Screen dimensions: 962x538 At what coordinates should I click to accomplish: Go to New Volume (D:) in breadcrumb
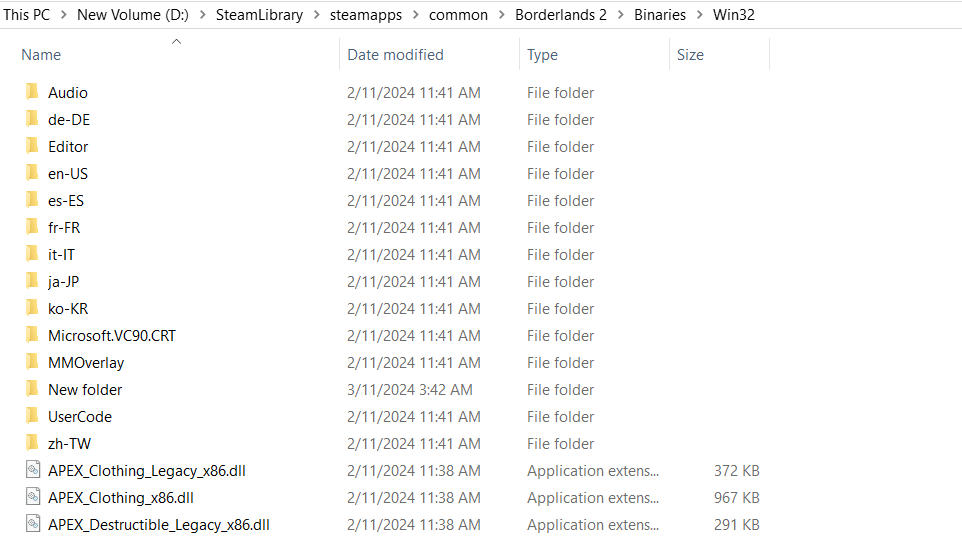click(133, 15)
